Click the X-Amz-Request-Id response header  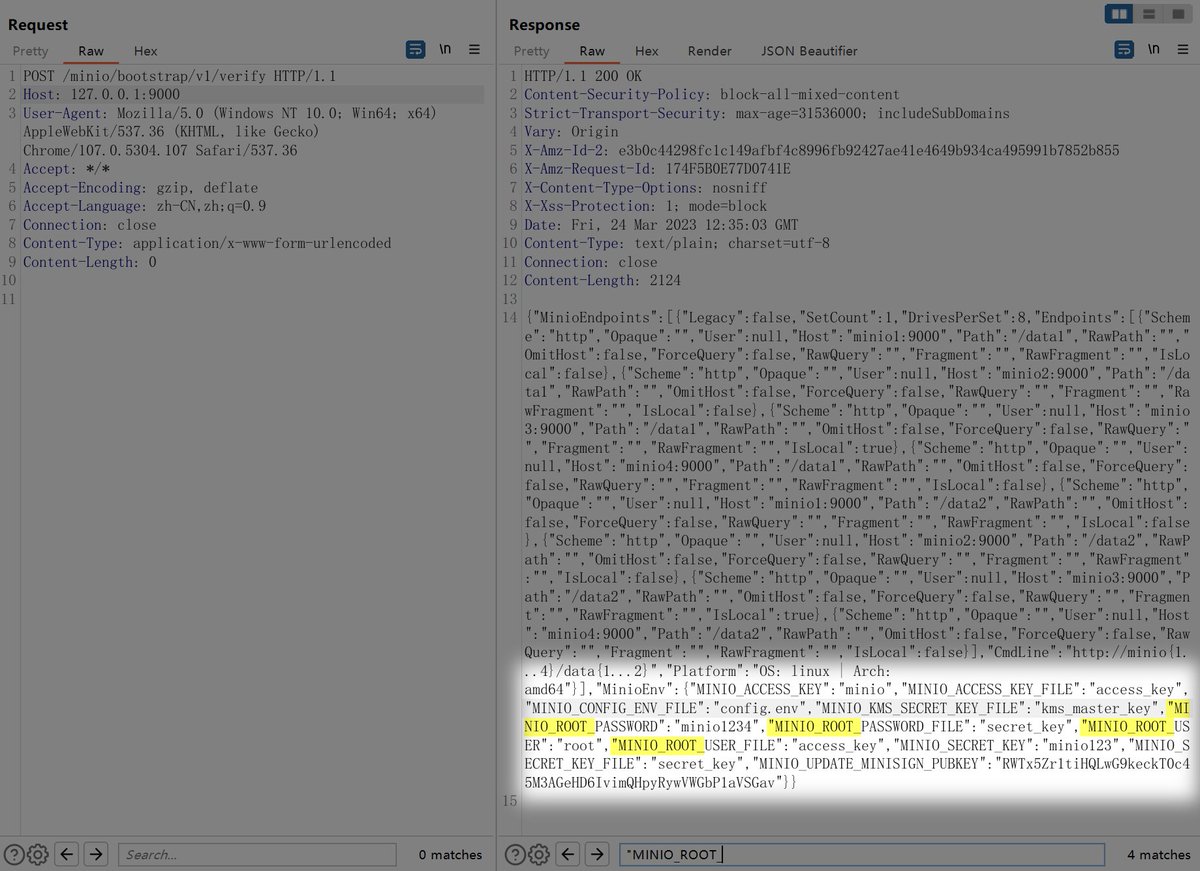[x=657, y=169]
